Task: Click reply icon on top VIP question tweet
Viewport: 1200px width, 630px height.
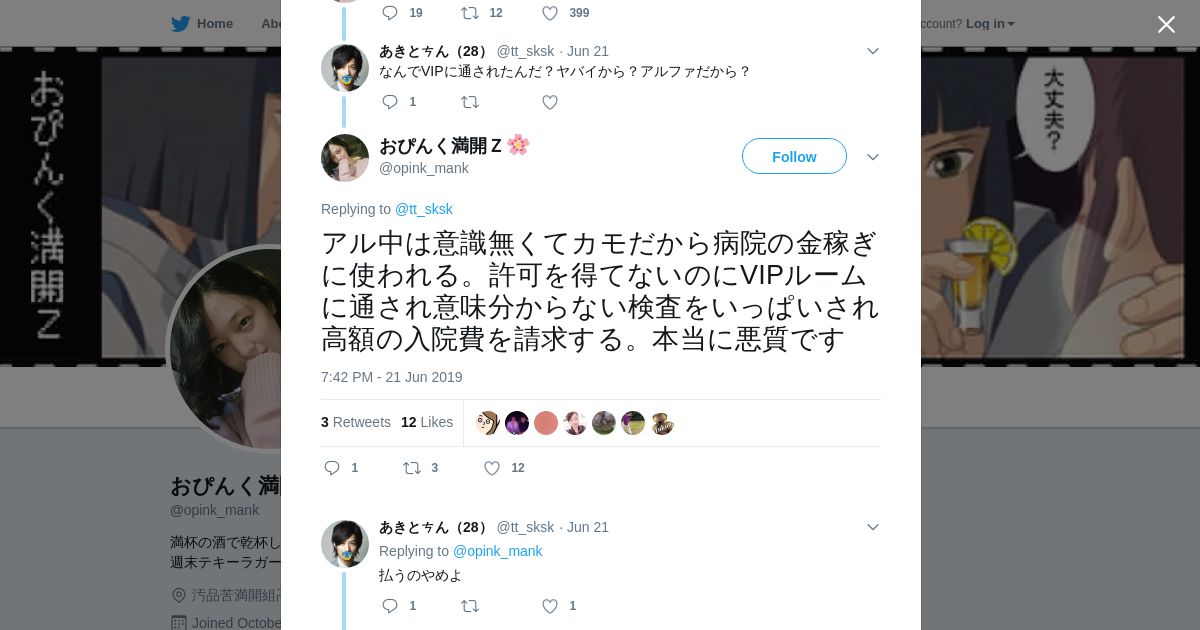Action: click(x=390, y=102)
